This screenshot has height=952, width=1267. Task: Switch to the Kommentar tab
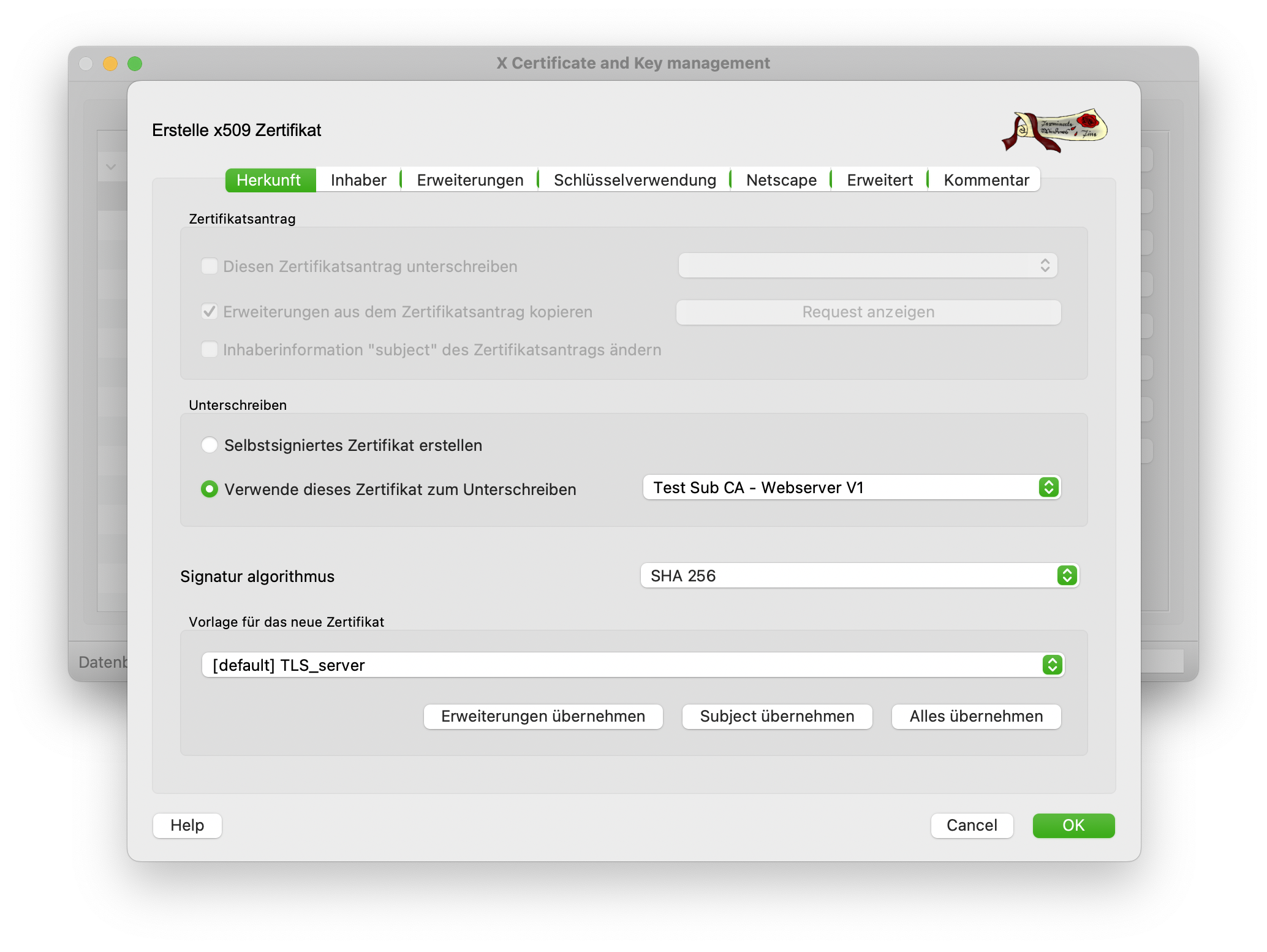[x=984, y=179]
